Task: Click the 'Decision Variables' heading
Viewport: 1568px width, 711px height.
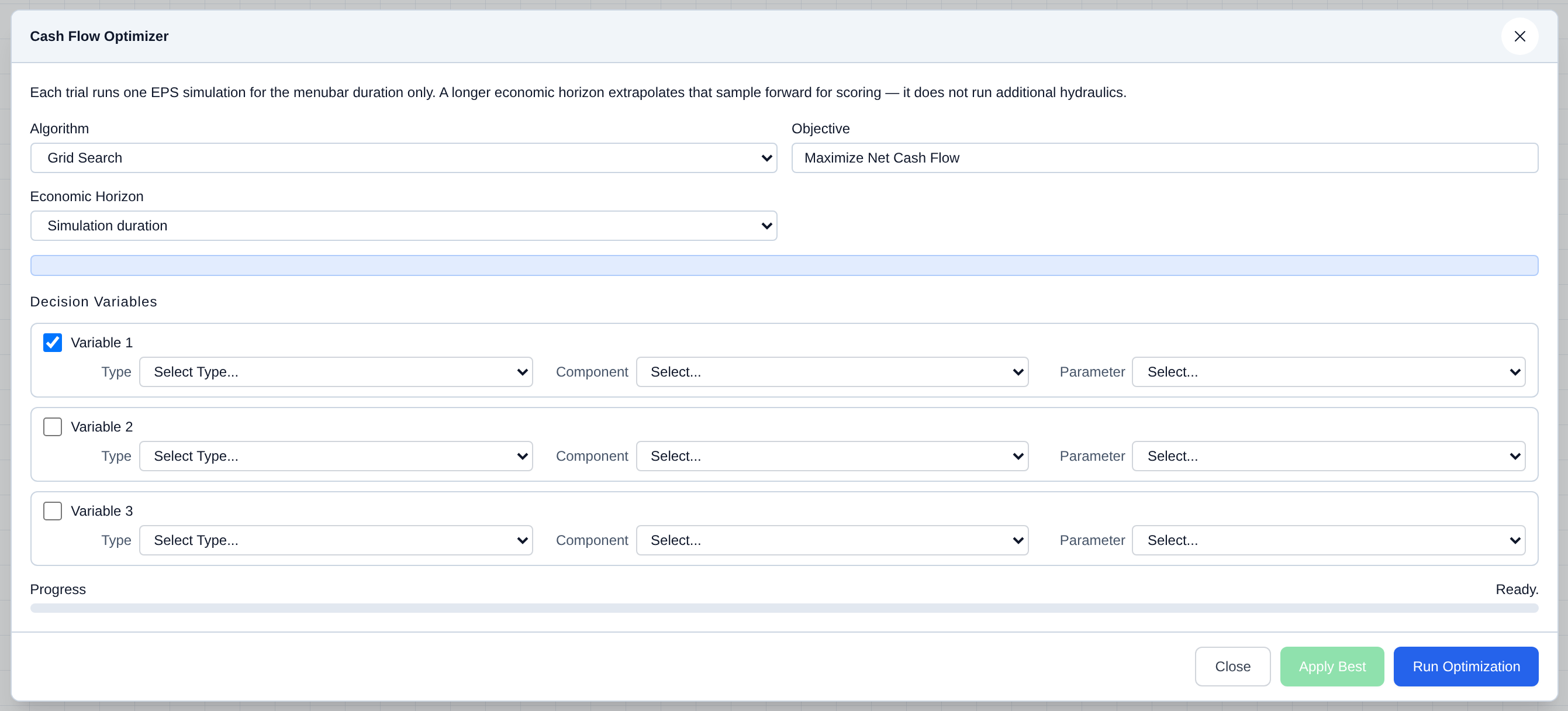Action: (x=93, y=301)
